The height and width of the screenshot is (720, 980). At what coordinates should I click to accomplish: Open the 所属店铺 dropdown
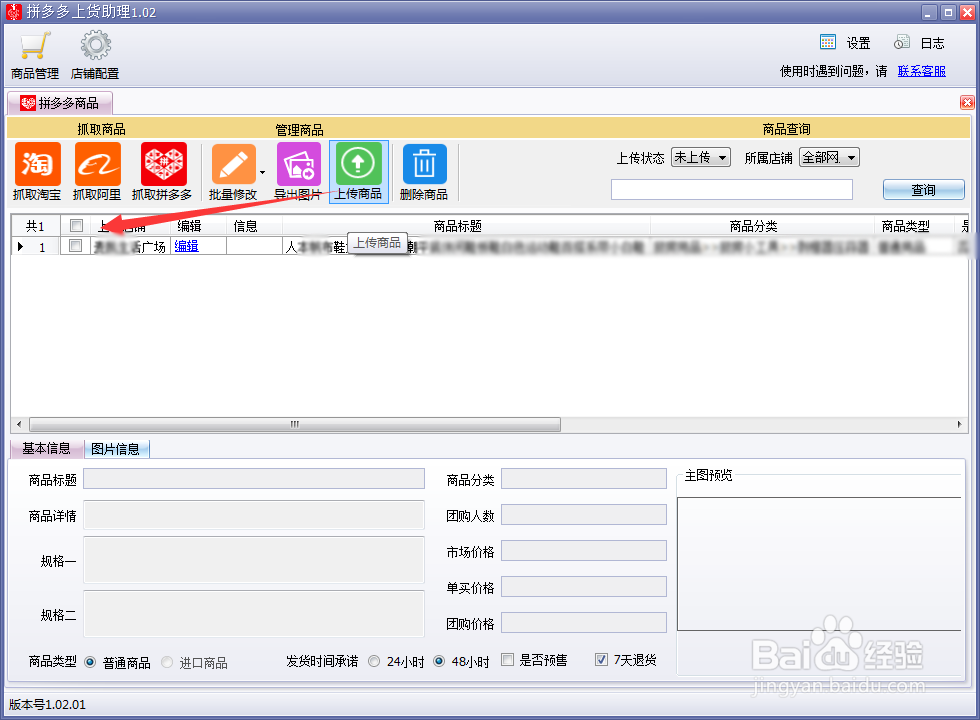tap(829, 158)
